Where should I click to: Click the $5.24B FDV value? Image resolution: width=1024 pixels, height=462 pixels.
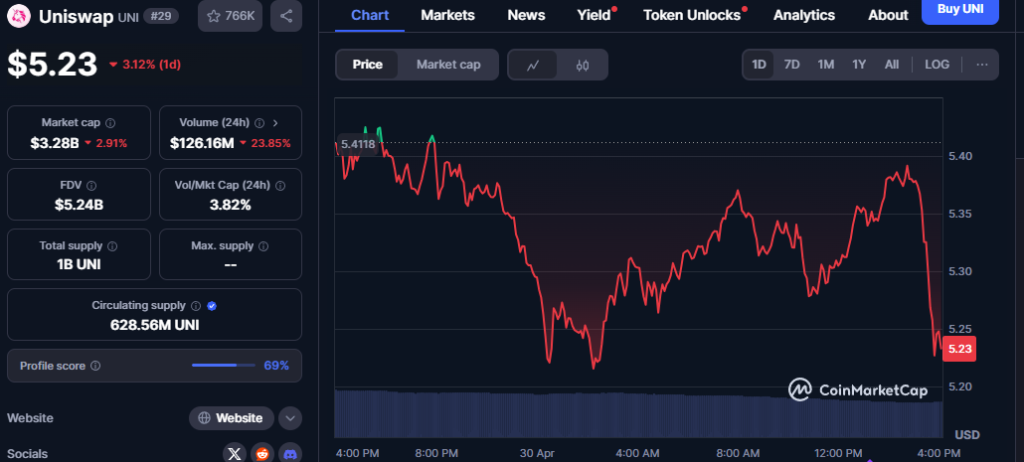(x=79, y=205)
